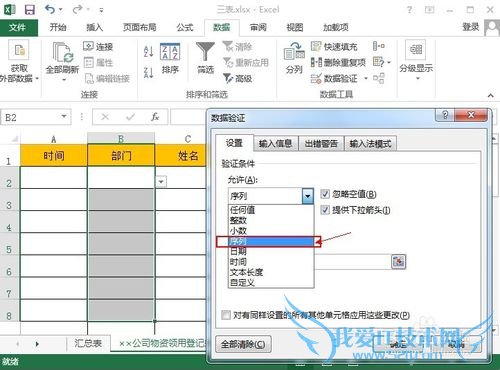Open What-If Analysis dropdown arrow
This screenshot has height=370, width=500.
tap(389, 62)
